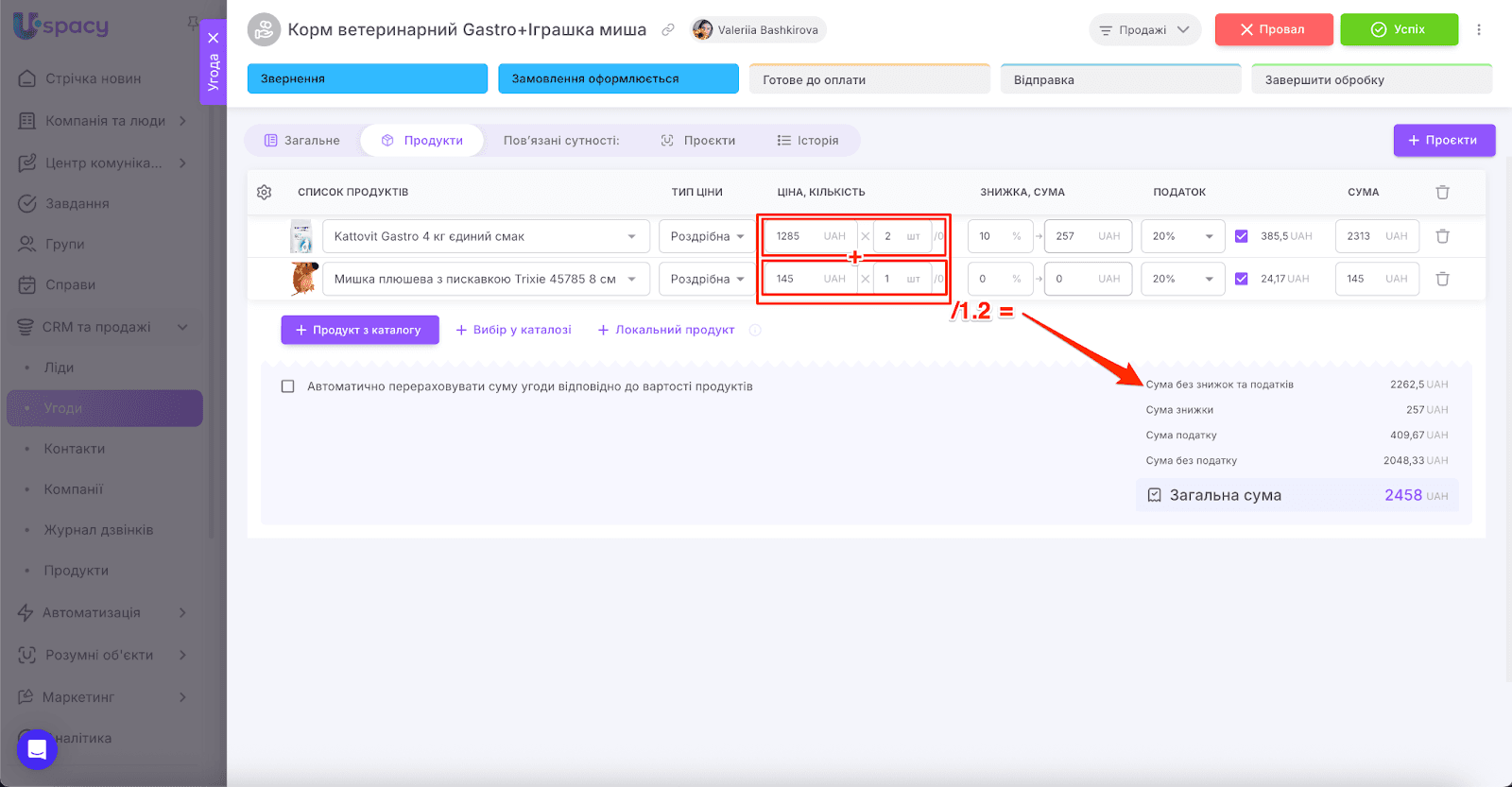This screenshot has width=1512, height=787.
Task: Copy deal link icon next to title
Action: tap(668, 30)
